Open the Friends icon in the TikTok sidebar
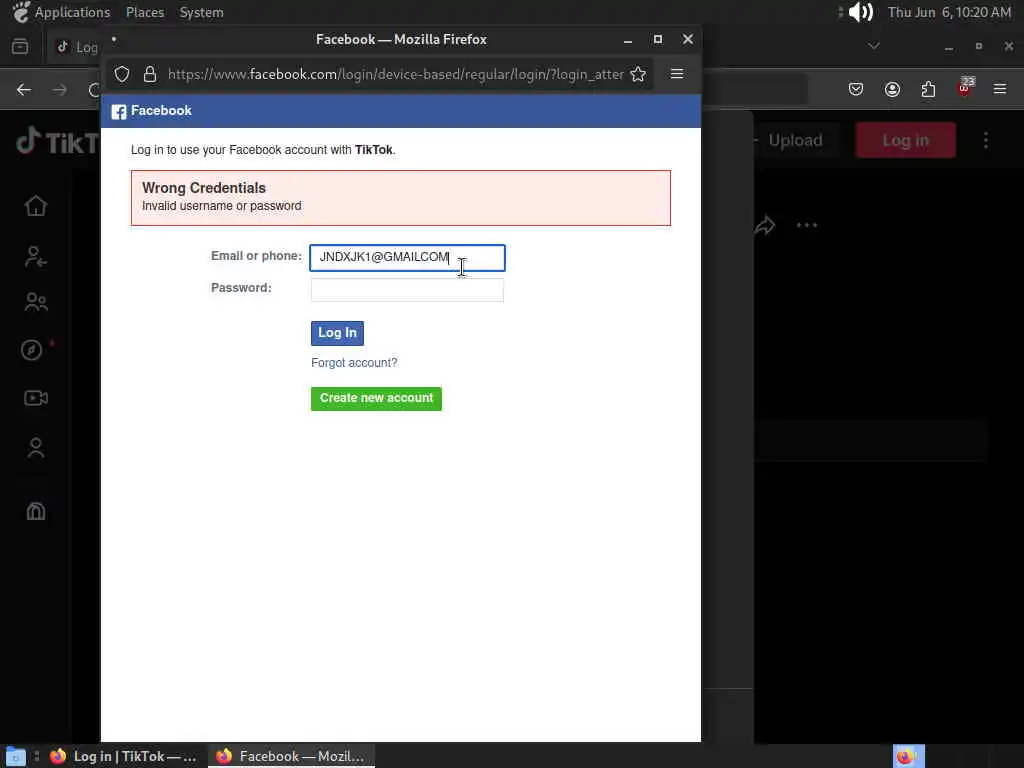The image size is (1024, 768). (x=36, y=302)
